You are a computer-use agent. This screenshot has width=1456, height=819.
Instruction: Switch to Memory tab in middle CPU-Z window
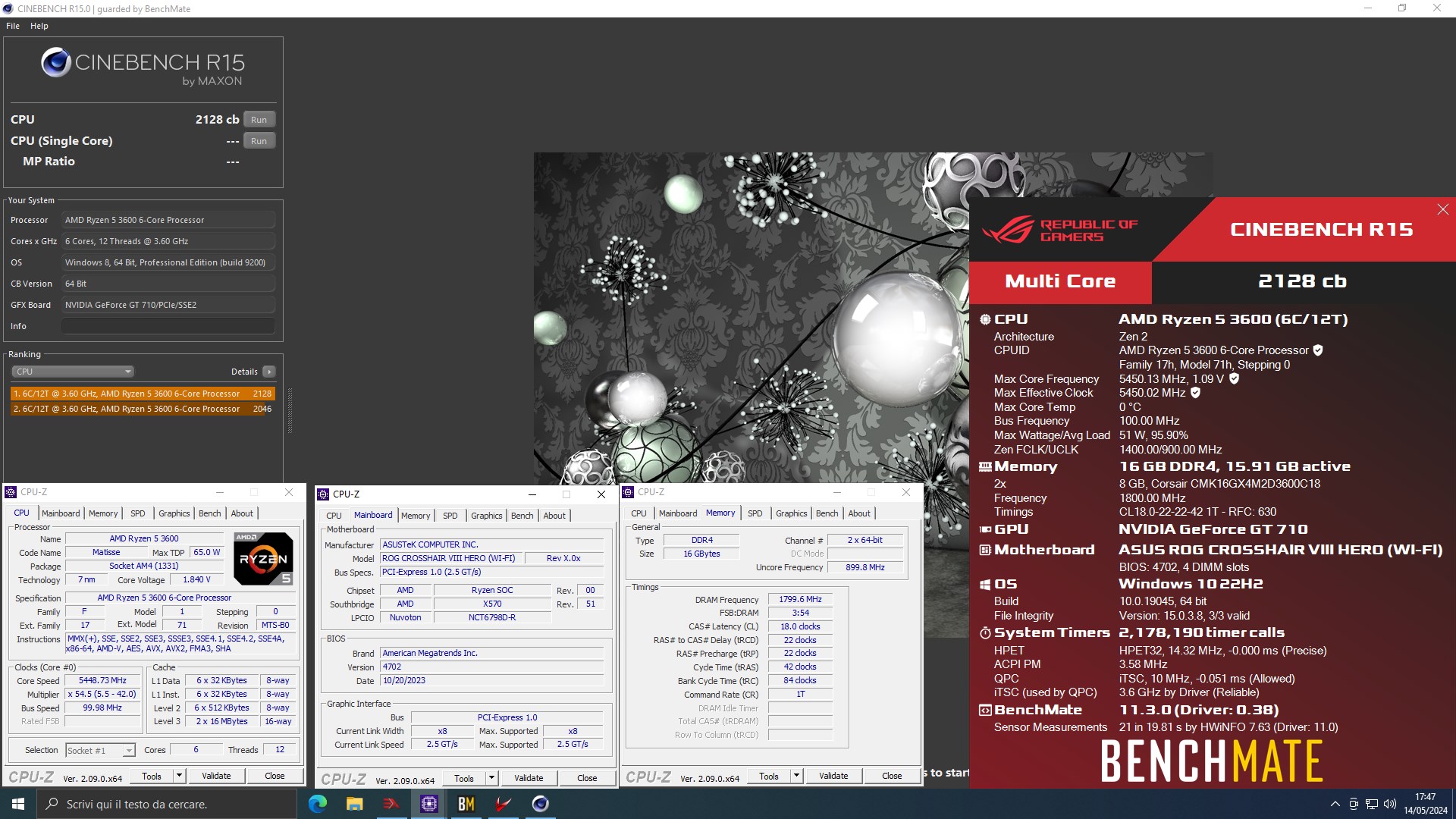click(x=416, y=516)
